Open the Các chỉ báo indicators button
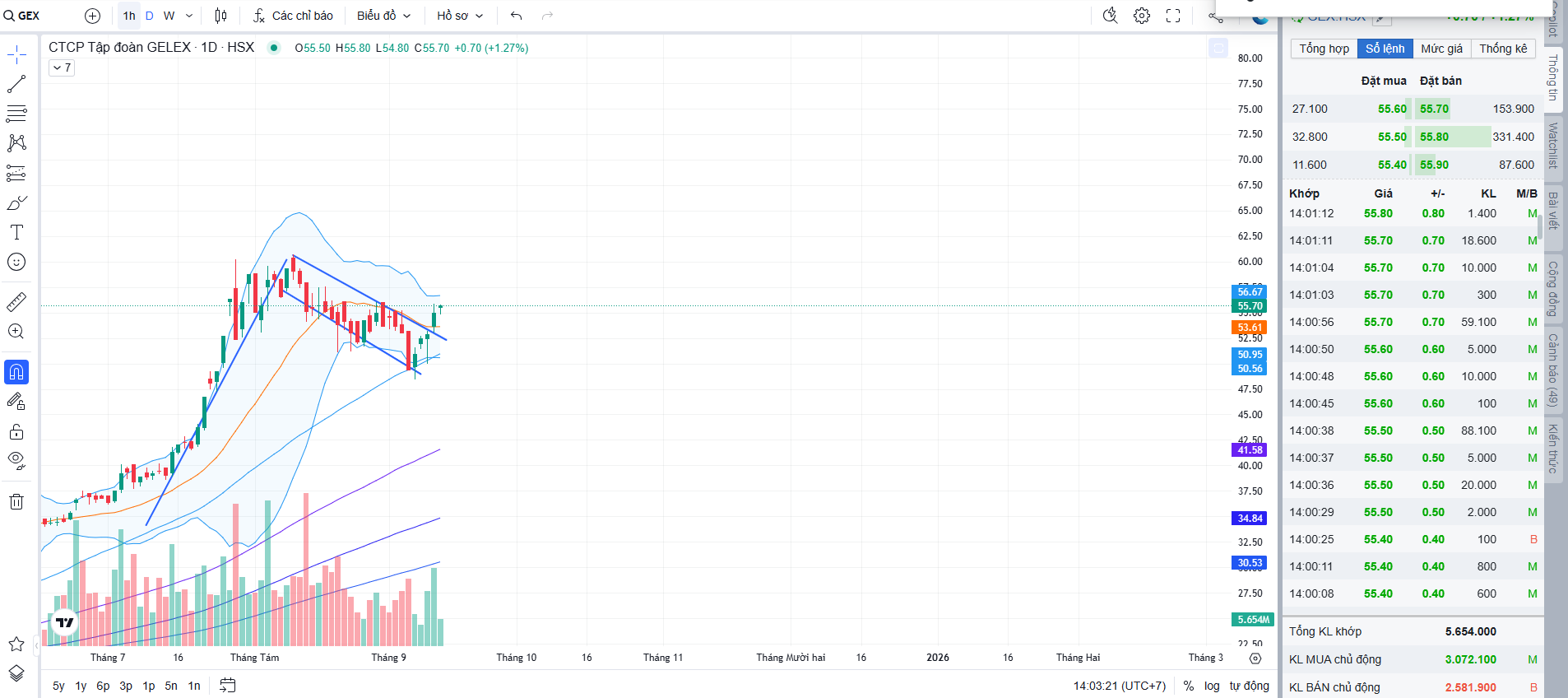 pyautogui.click(x=293, y=16)
